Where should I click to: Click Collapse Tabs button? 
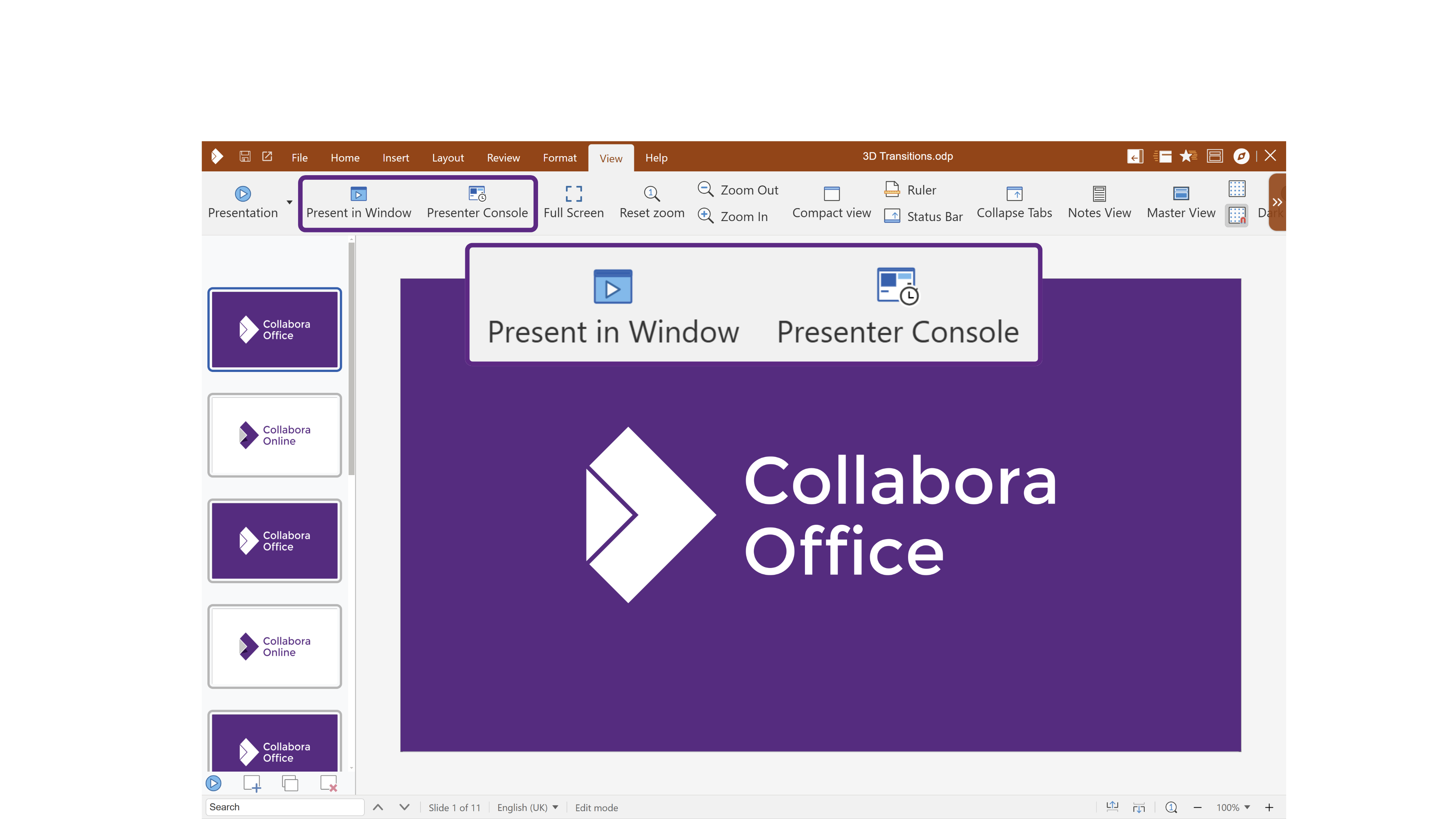1014,202
